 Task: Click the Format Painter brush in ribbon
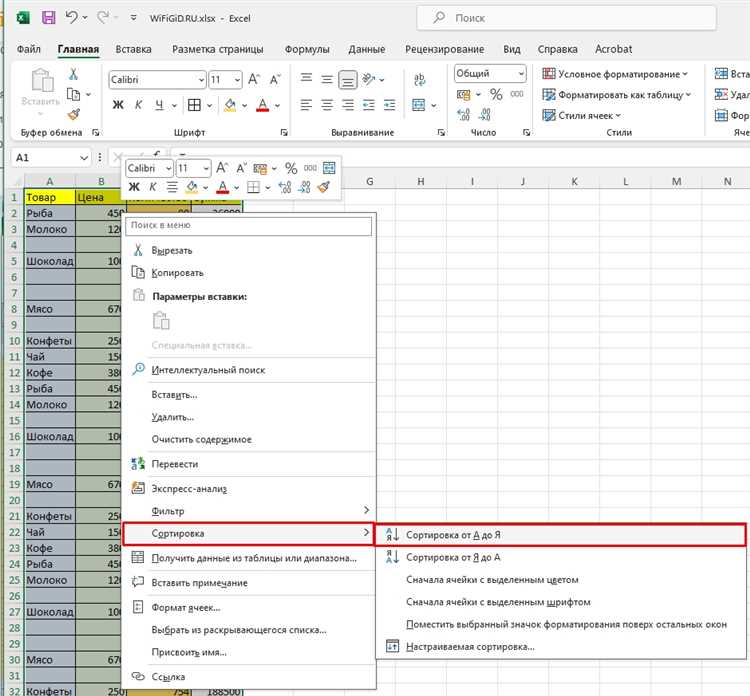(74, 114)
